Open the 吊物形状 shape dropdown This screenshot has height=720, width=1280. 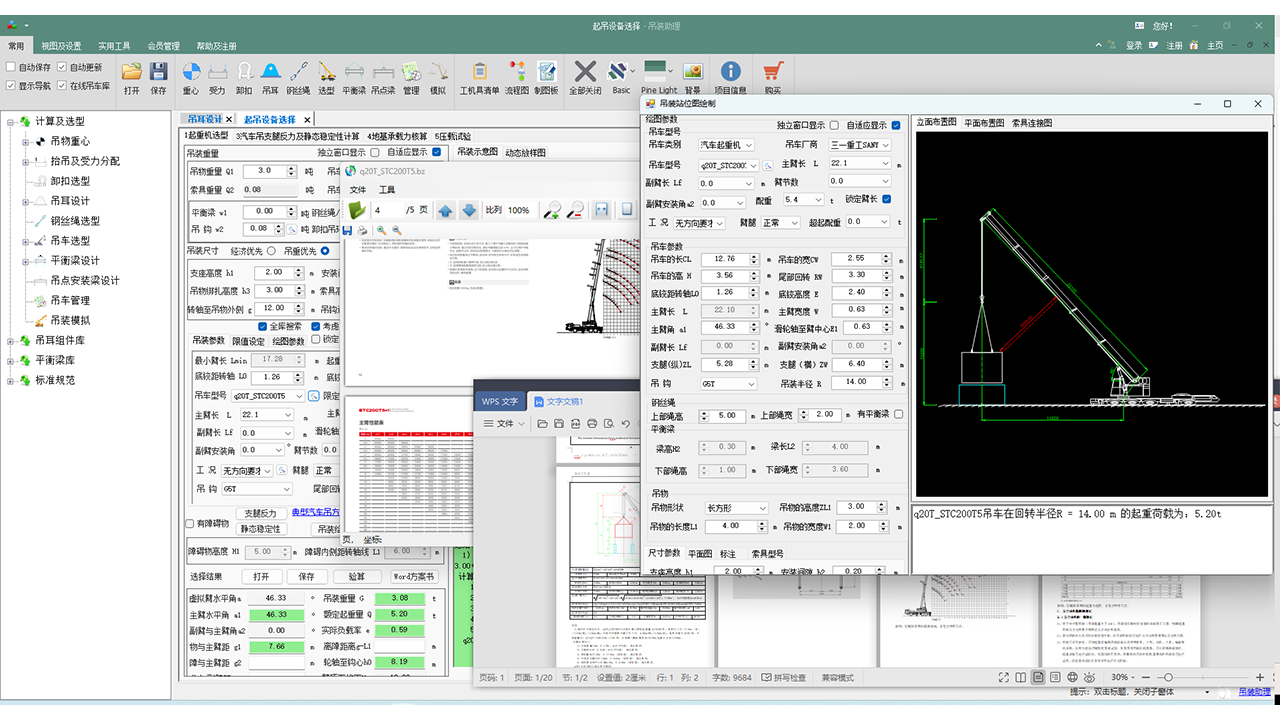tap(736, 508)
